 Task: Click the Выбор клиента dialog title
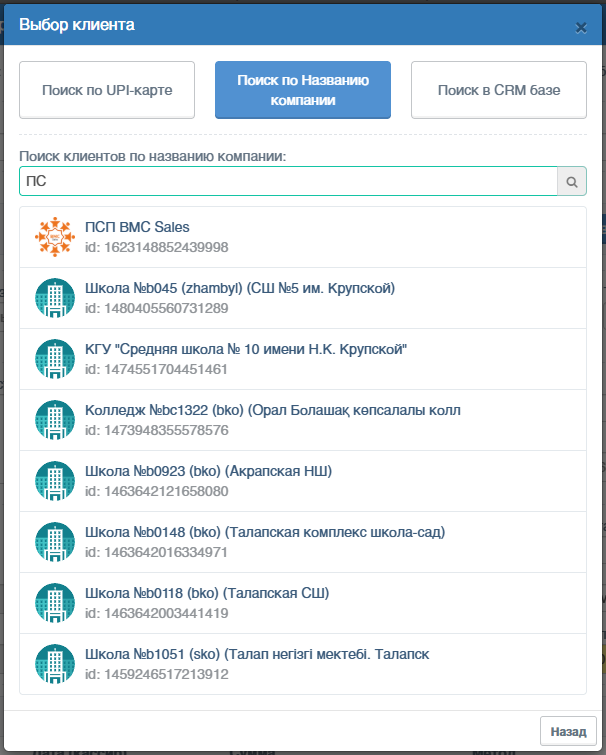[x=77, y=25]
